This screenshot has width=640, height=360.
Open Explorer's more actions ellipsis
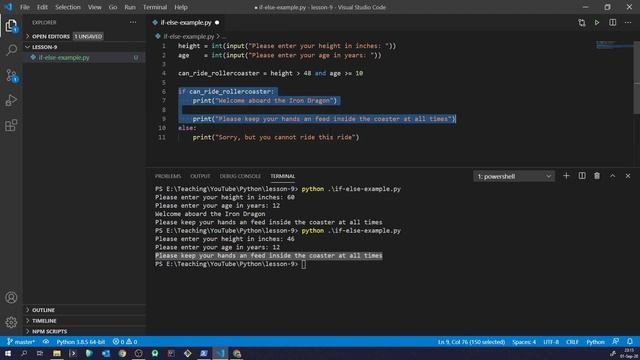[133, 22]
